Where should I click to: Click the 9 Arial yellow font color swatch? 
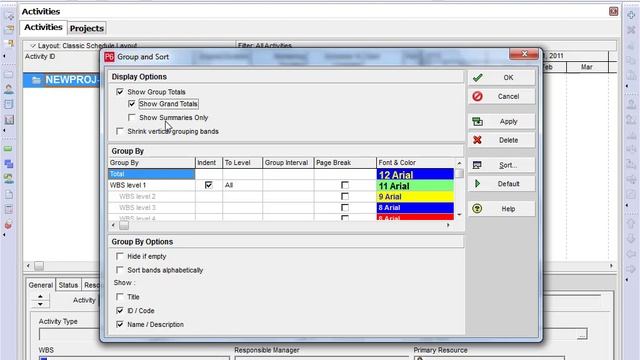coord(415,197)
